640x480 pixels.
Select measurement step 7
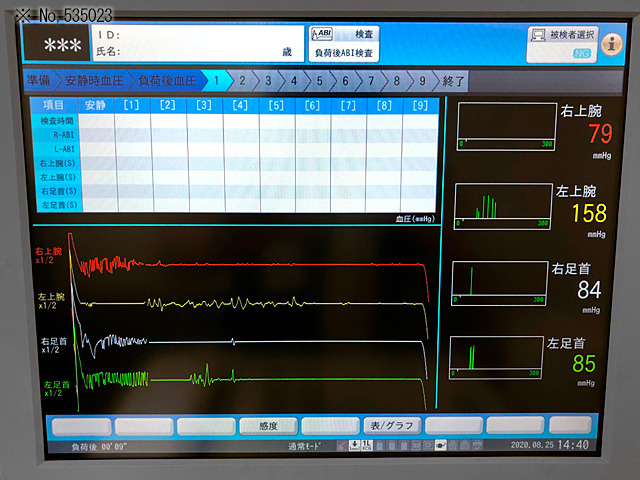371,81
